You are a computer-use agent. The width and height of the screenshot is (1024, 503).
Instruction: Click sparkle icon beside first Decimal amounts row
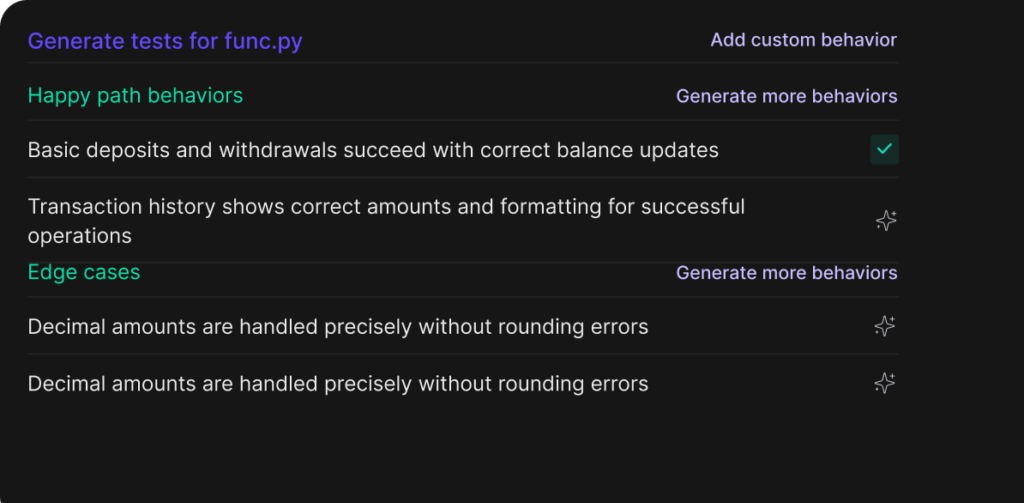(x=884, y=326)
